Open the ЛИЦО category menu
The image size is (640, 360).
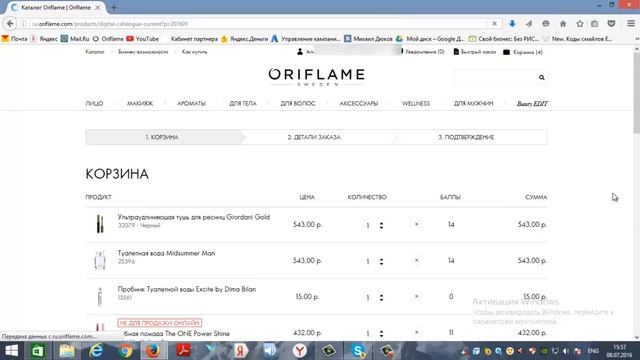click(94, 104)
